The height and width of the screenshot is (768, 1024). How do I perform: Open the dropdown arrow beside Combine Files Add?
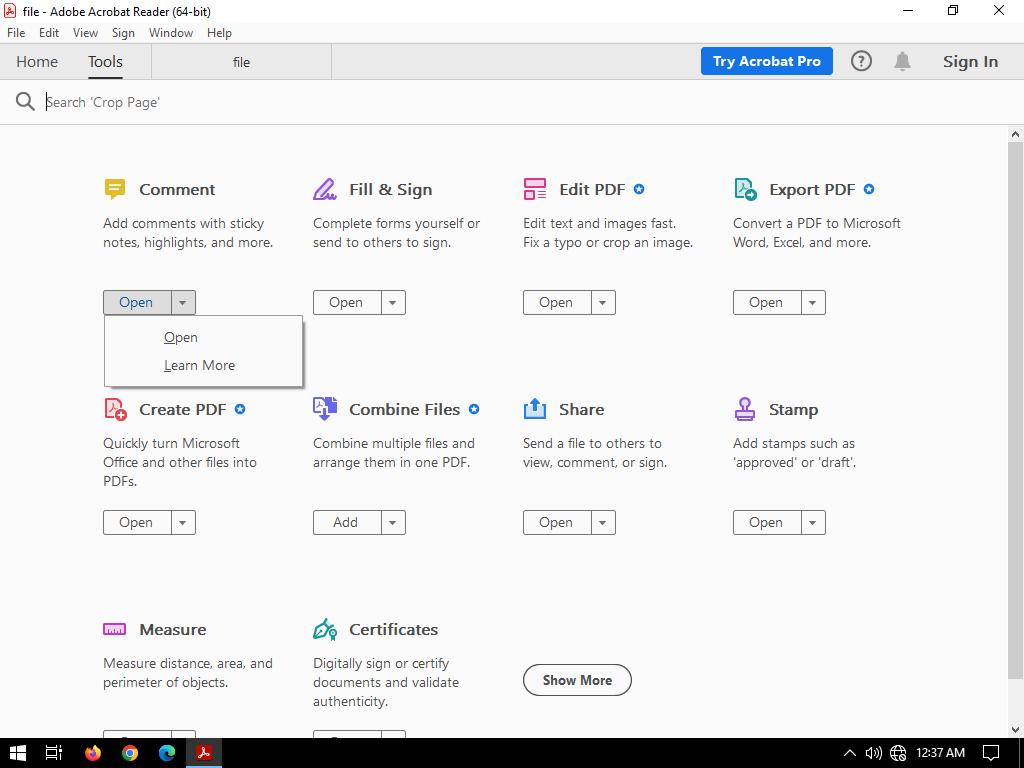pyautogui.click(x=393, y=522)
